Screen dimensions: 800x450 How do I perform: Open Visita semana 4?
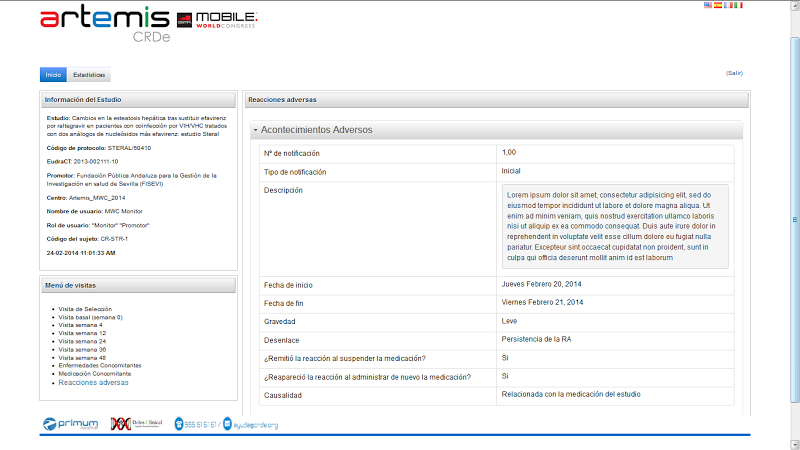[x=80, y=325]
